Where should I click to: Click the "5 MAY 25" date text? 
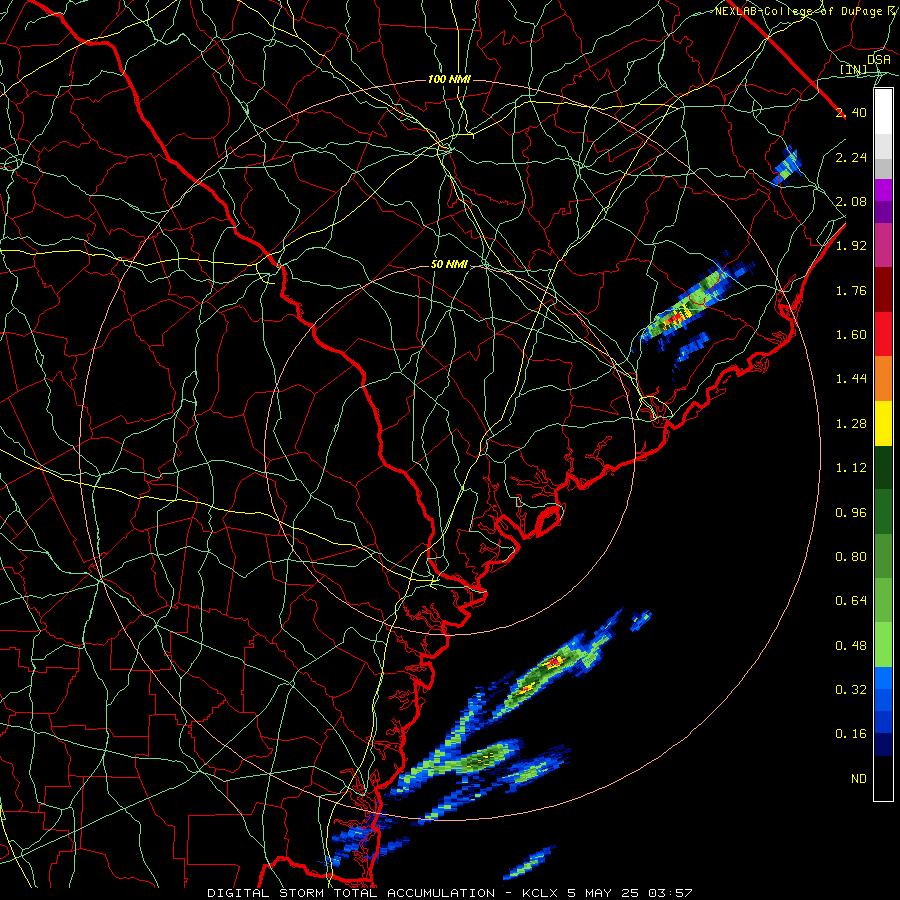click(603, 893)
